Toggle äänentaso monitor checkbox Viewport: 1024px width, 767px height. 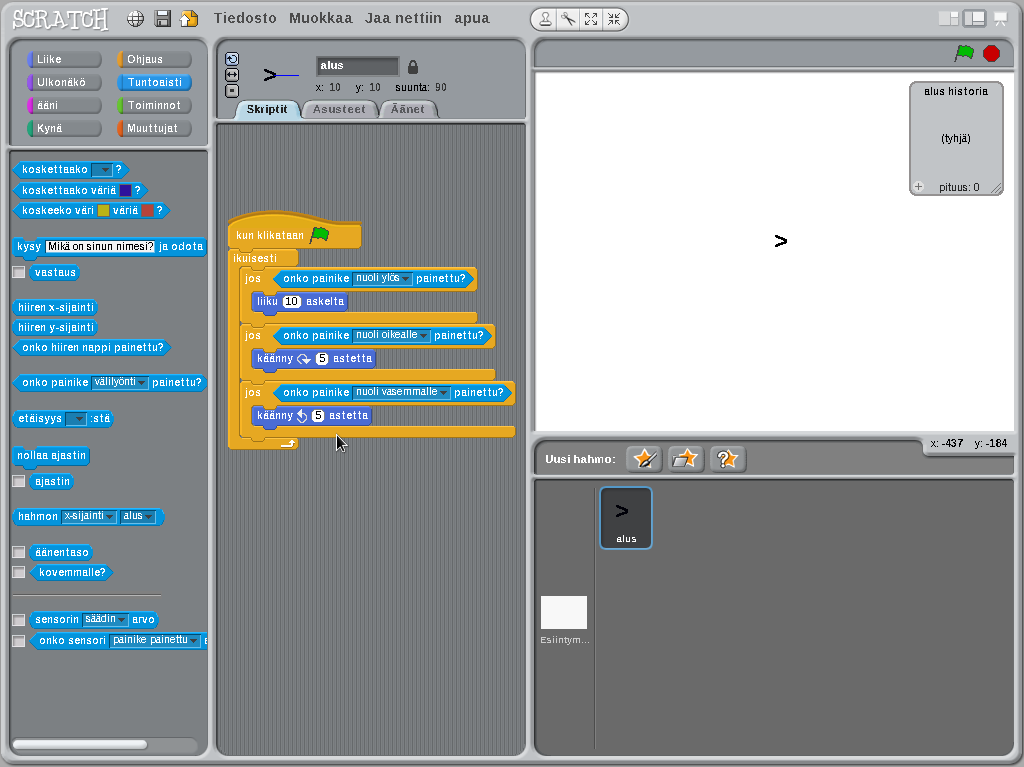(19, 552)
